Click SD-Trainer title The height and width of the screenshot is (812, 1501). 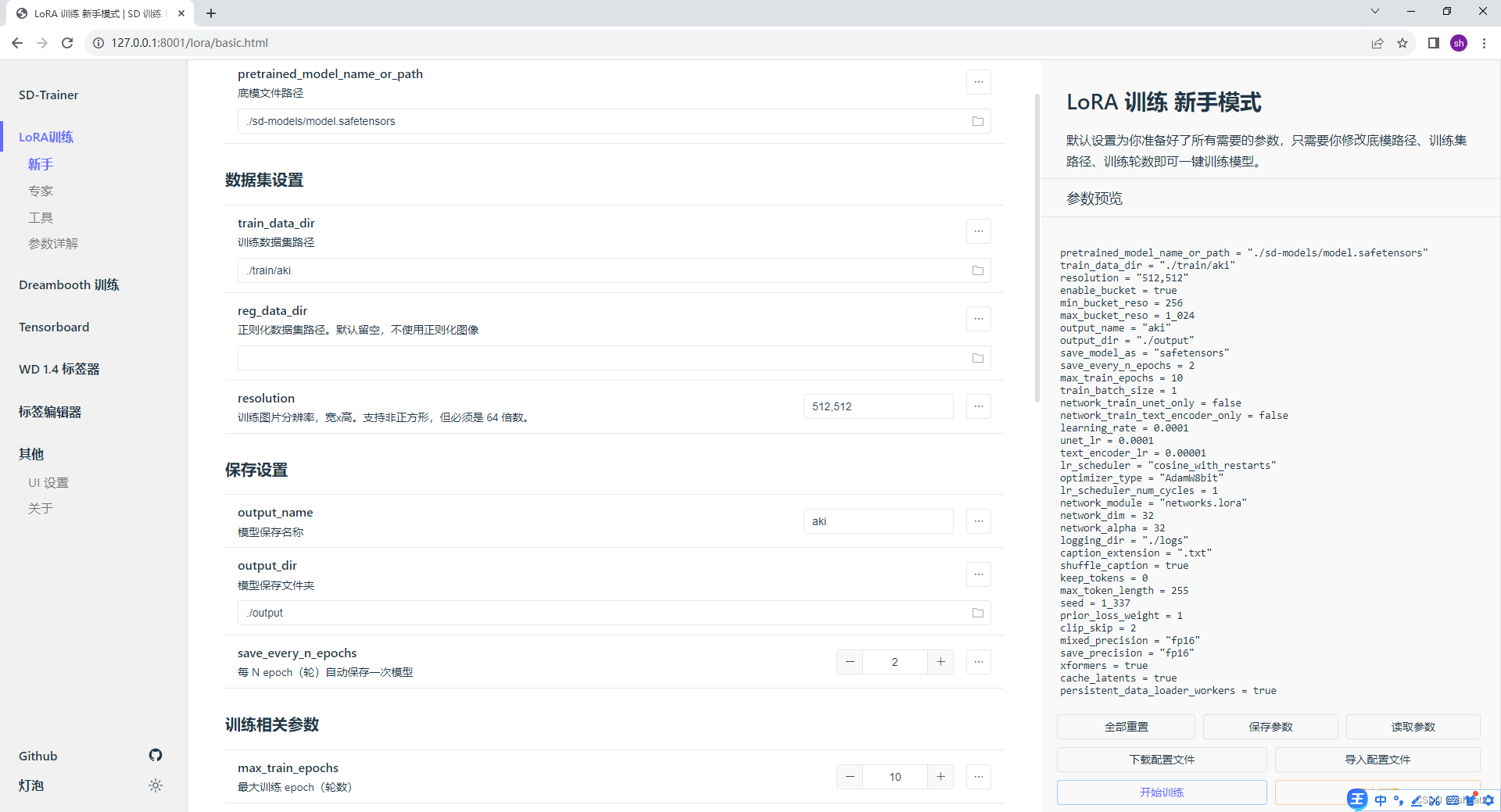48,95
